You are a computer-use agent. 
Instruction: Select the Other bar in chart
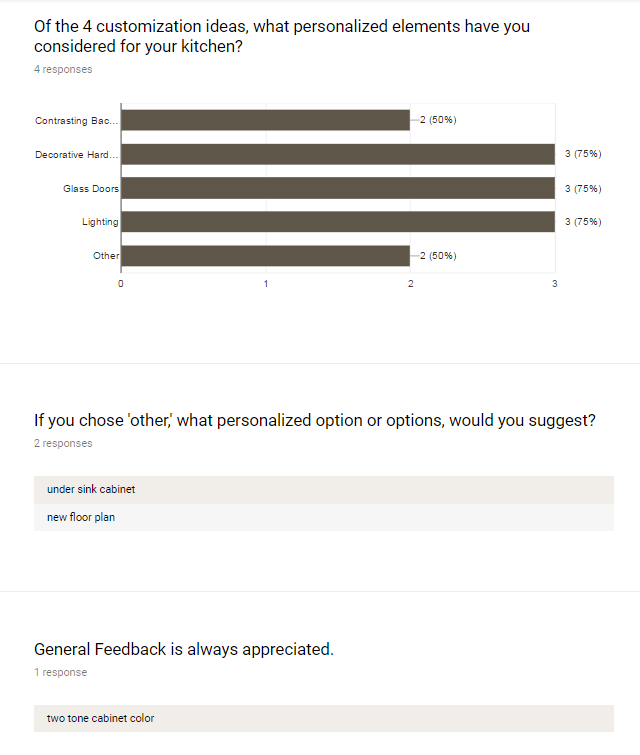[265, 256]
